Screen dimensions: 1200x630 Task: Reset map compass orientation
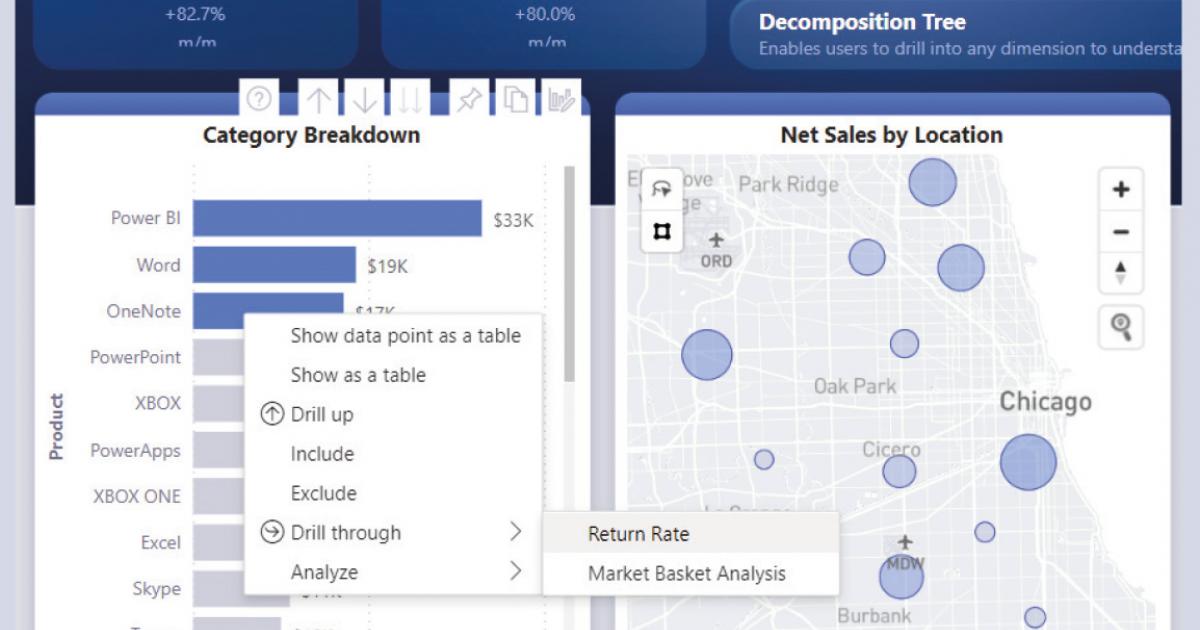click(x=1121, y=272)
